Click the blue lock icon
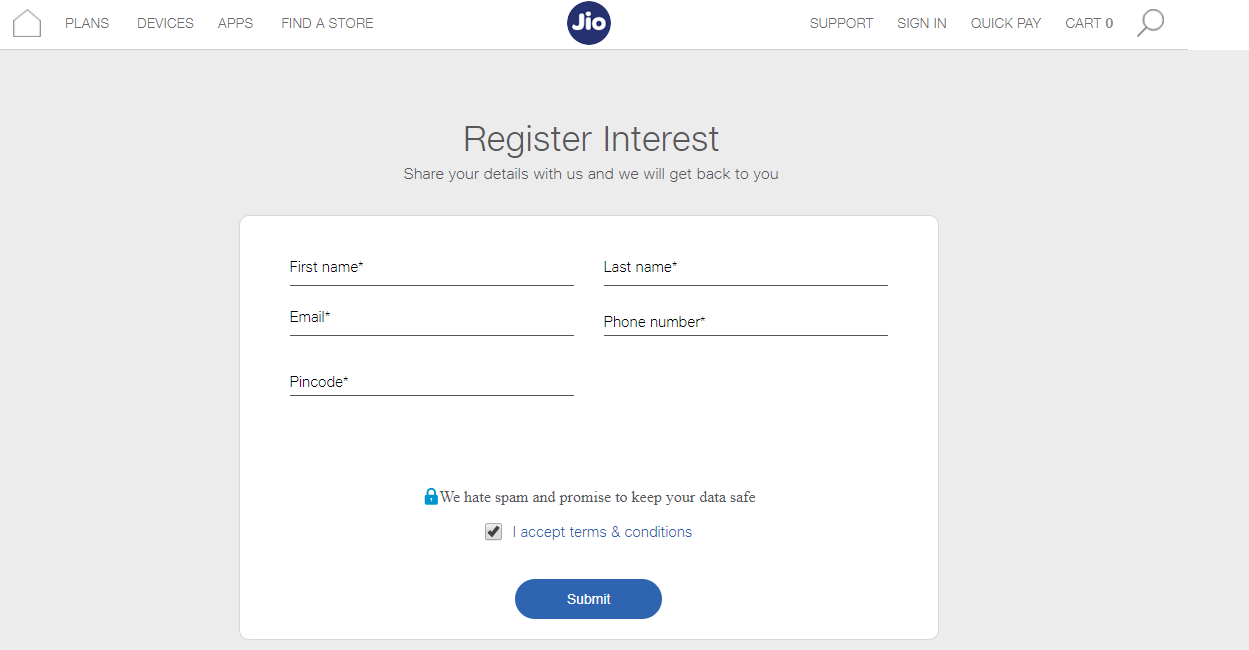This screenshot has height=650, width=1249. 431,496
